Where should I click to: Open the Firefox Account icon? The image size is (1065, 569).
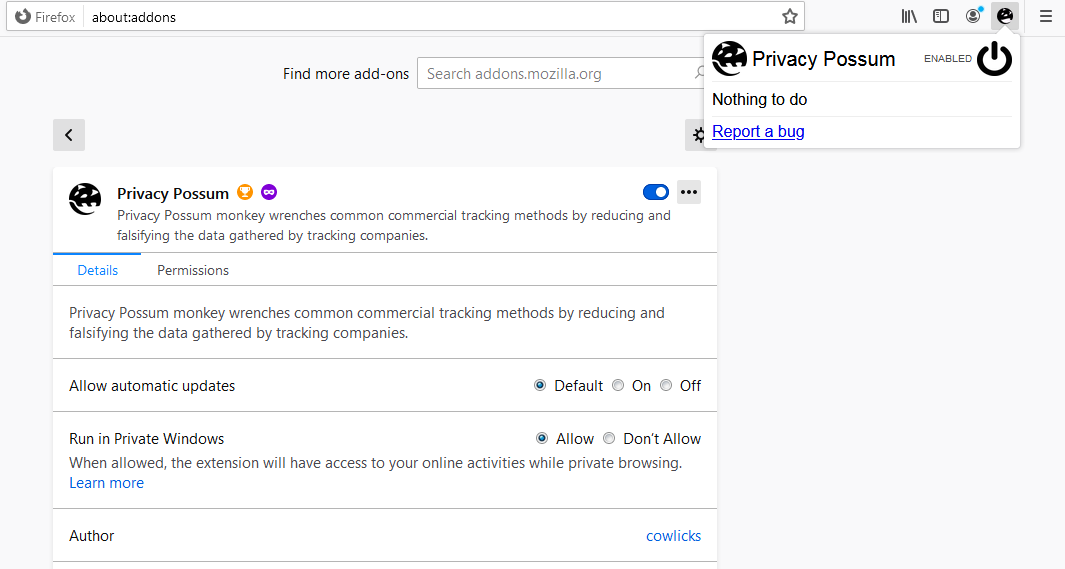coord(973,16)
